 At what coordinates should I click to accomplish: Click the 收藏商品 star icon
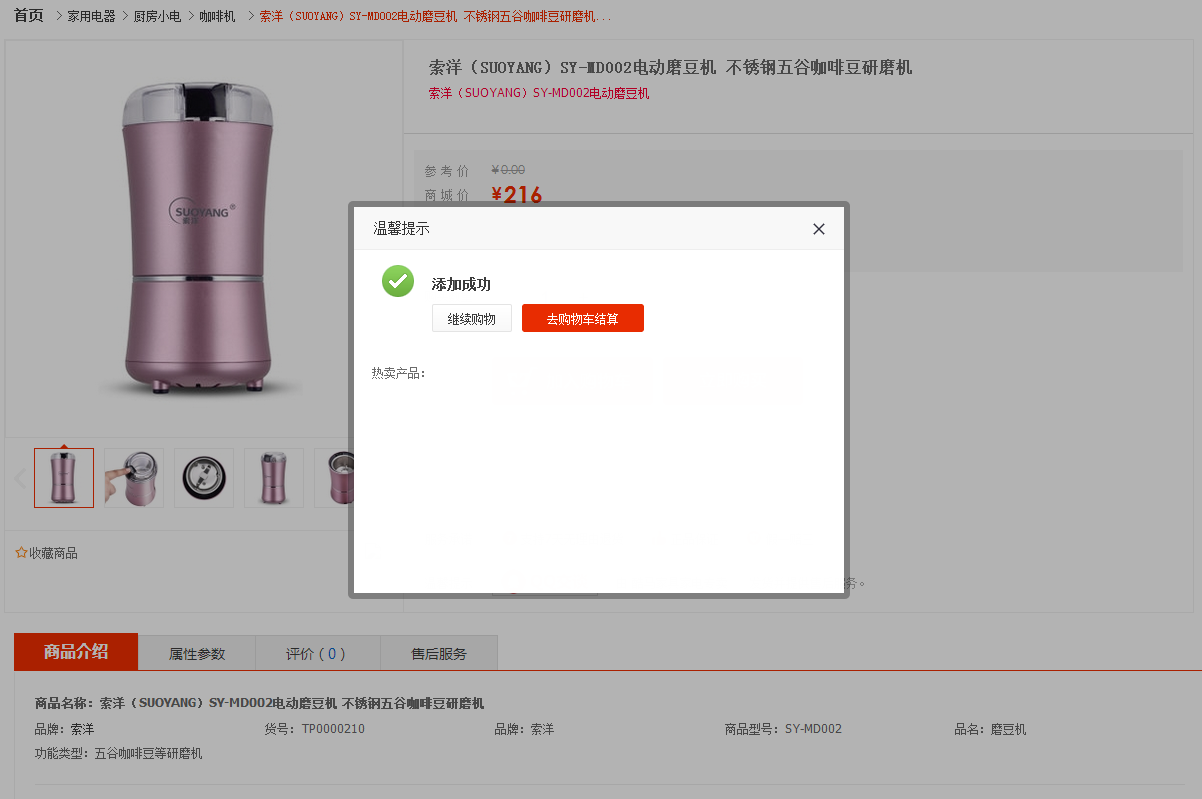coord(21,553)
